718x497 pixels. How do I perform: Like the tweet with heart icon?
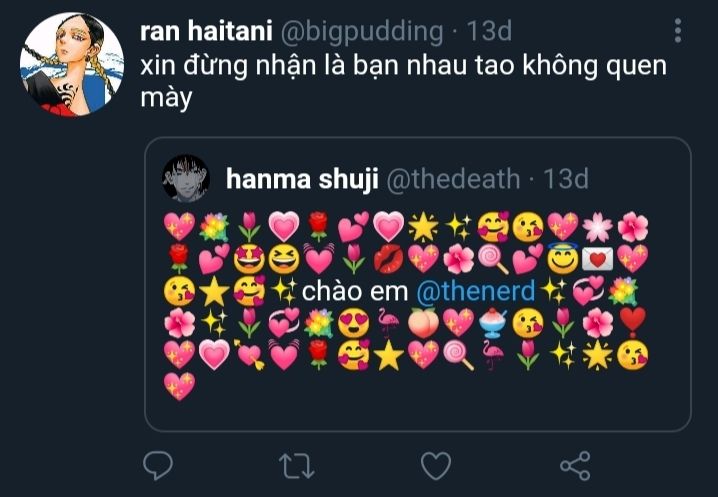pyautogui.click(x=435, y=466)
